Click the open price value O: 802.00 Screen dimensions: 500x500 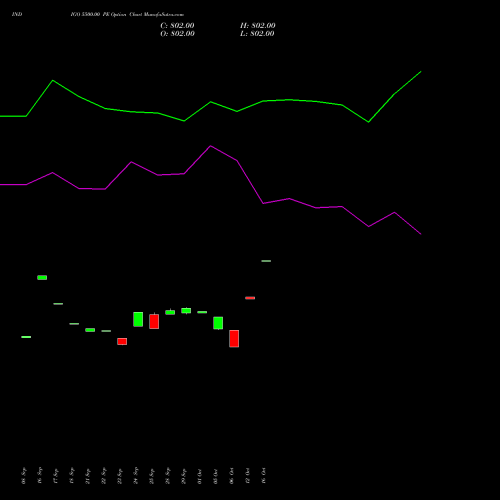[x=177, y=34]
